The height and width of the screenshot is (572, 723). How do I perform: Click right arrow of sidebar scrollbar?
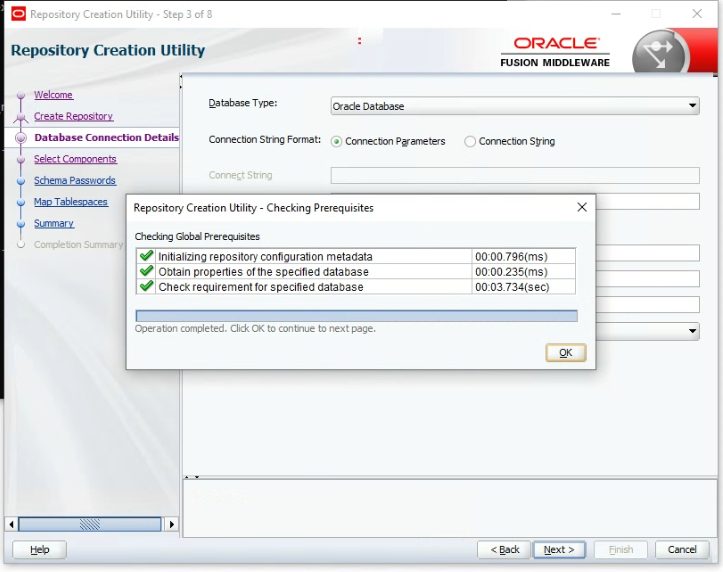pos(172,524)
